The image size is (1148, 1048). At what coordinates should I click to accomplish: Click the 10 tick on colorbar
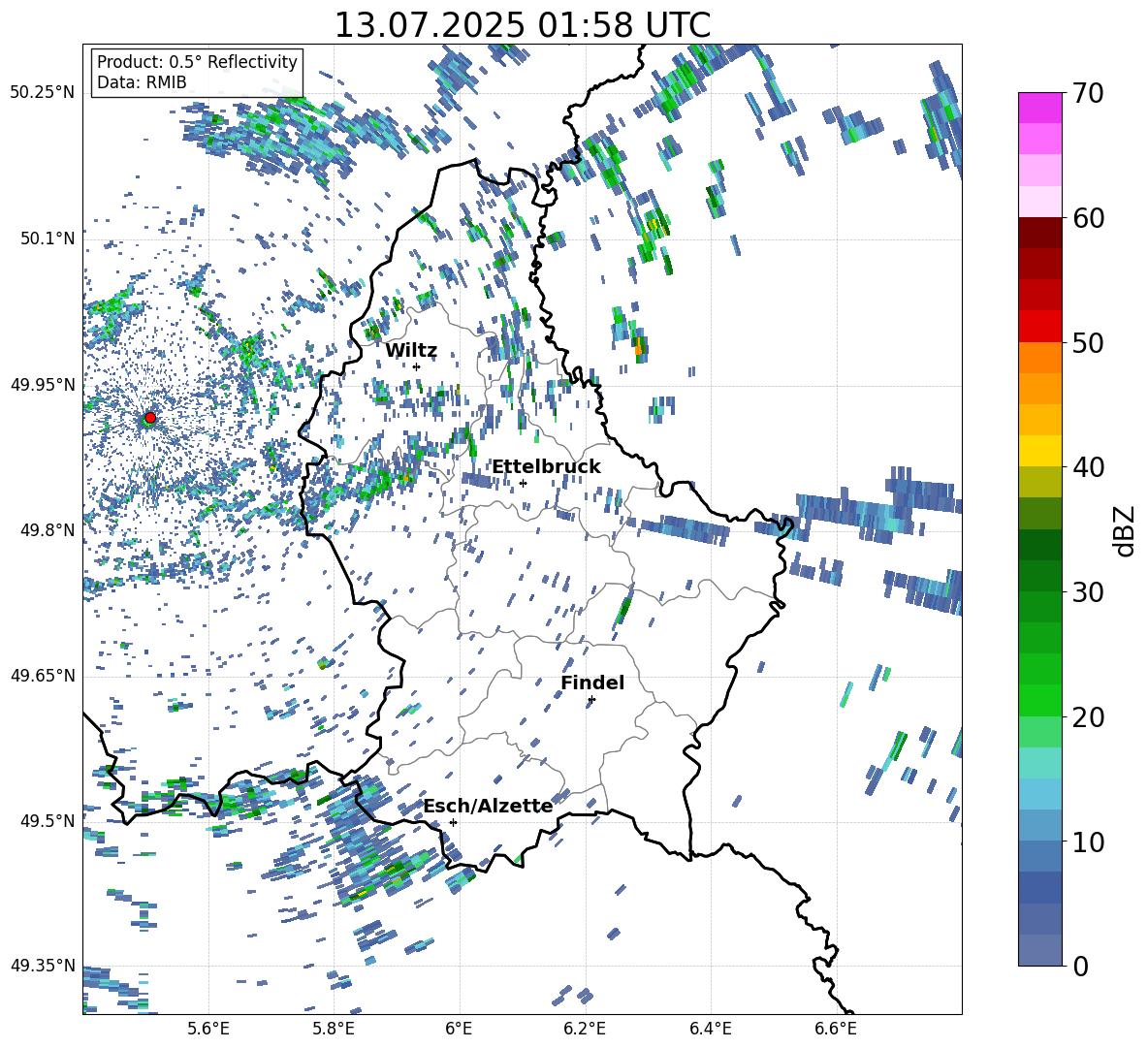(x=1088, y=842)
